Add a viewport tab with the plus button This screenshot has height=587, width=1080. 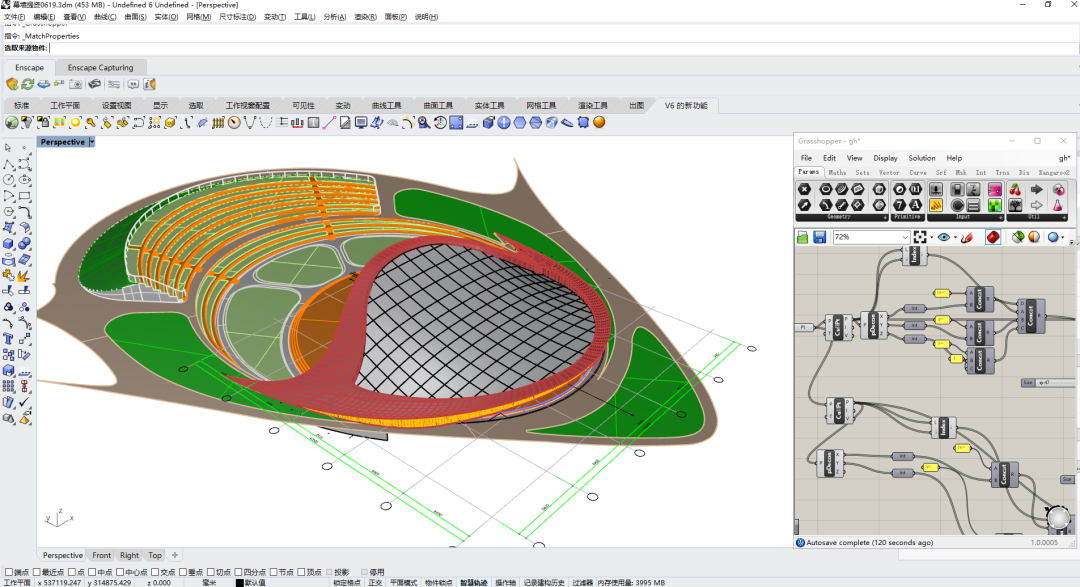(x=175, y=555)
